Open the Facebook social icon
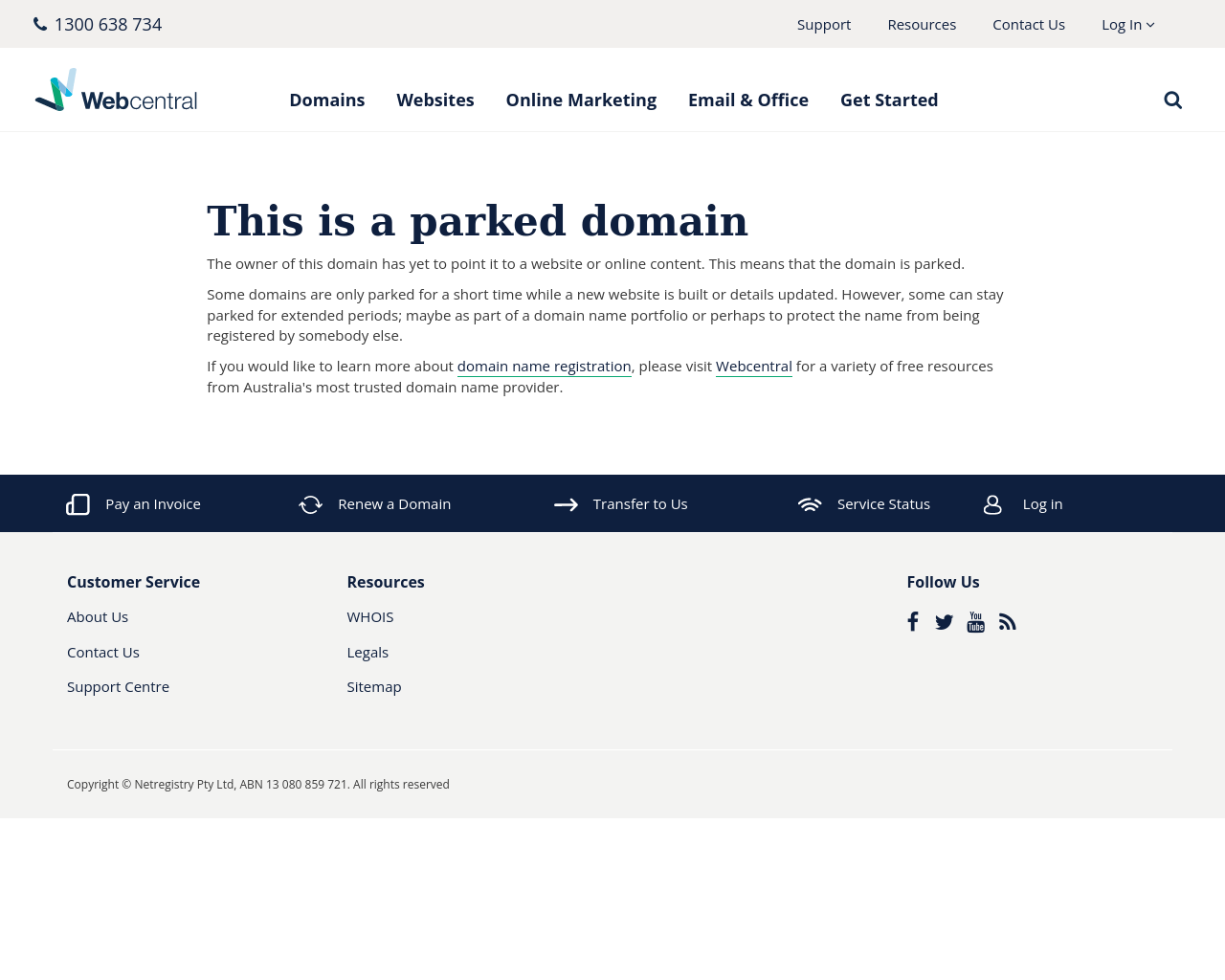1225x980 pixels. pyautogui.click(x=913, y=622)
